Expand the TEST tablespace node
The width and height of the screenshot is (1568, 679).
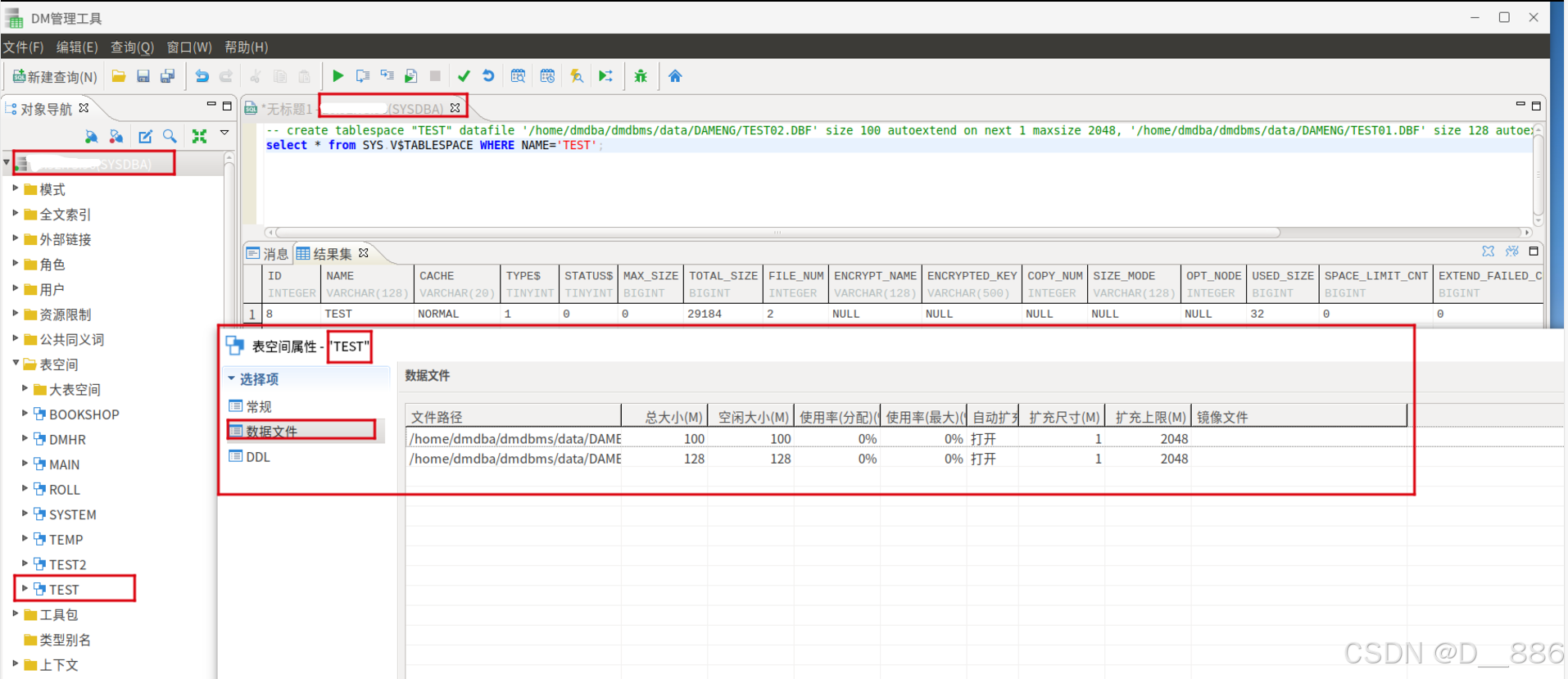(25, 589)
